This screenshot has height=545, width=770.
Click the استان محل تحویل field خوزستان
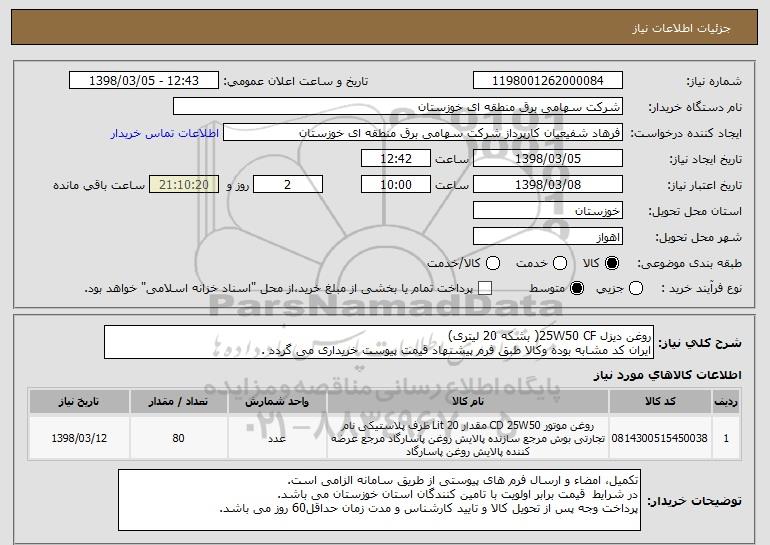click(x=548, y=211)
